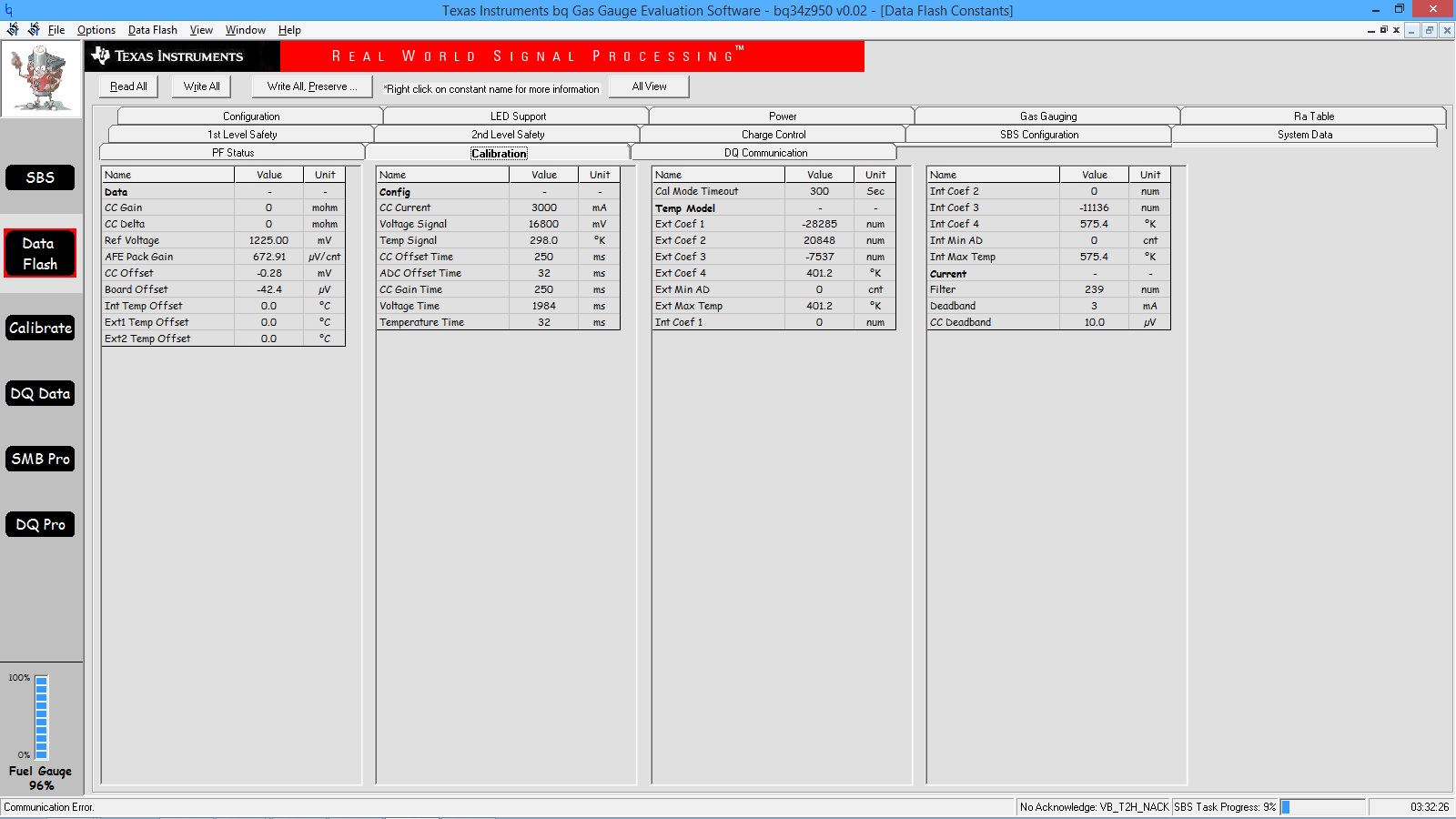
Task: Click the SBS Task Progress bar
Action: pyautogui.click(x=1322, y=807)
